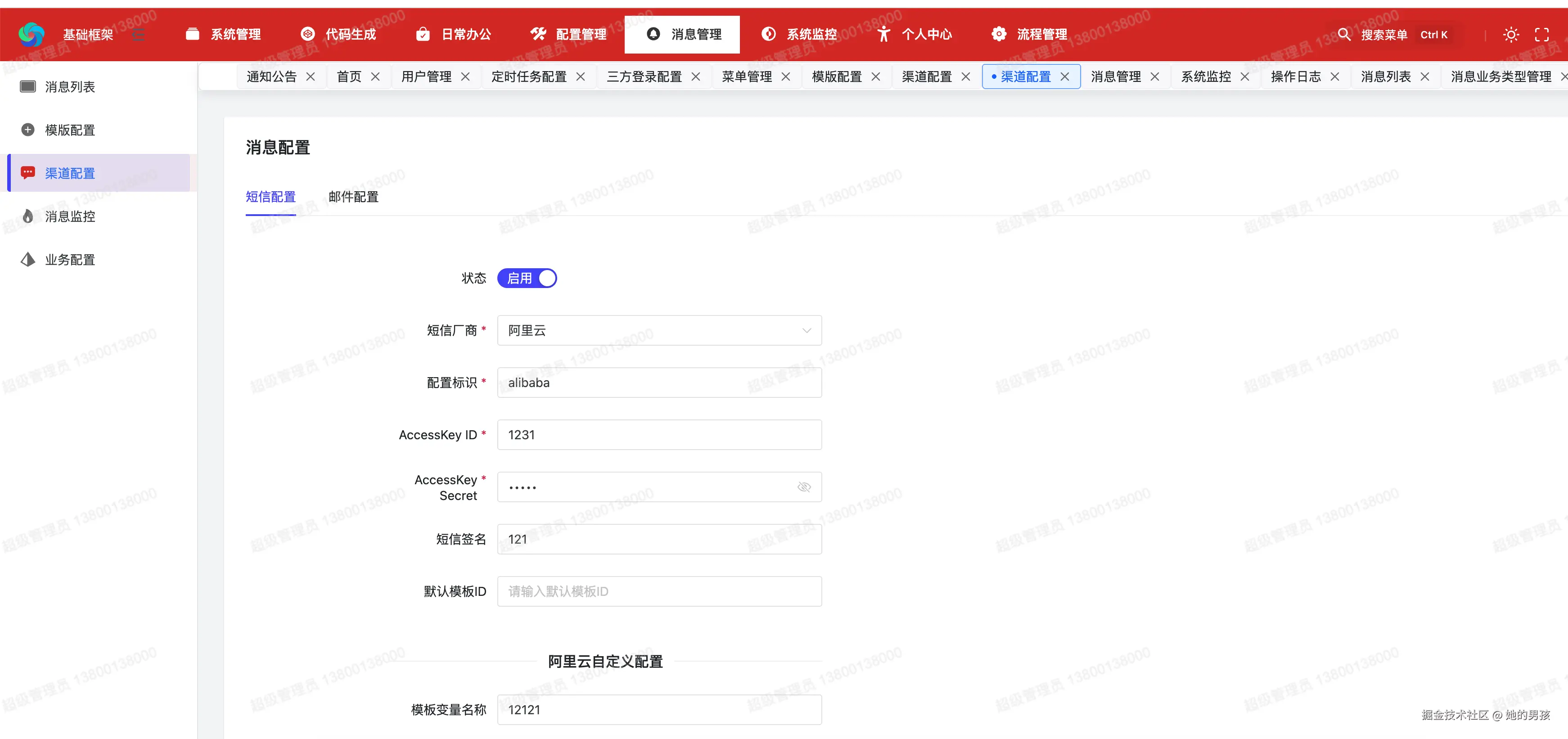Toggle the 状态 启用 switch
Image resolution: width=1568 pixels, height=739 pixels.
click(x=527, y=278)
